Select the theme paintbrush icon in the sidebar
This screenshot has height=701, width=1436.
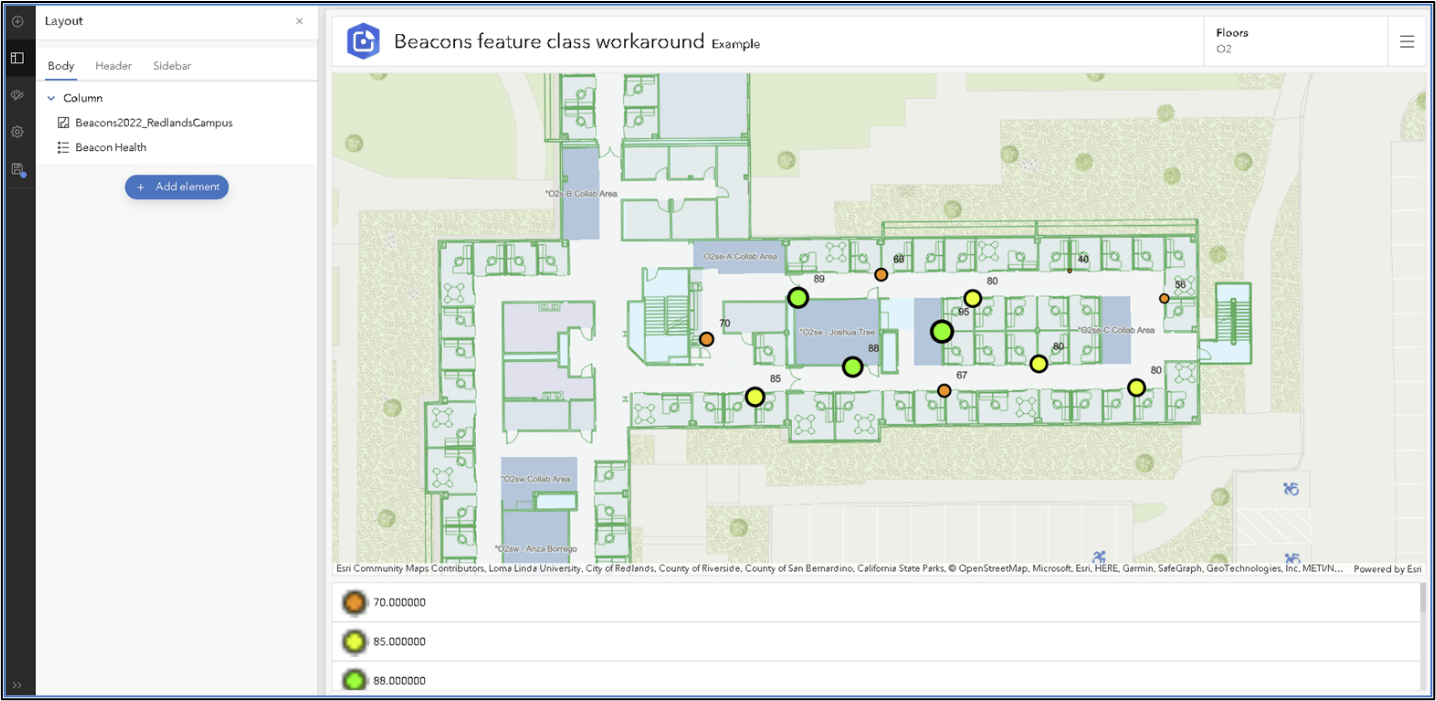click(x=17, y=95)
